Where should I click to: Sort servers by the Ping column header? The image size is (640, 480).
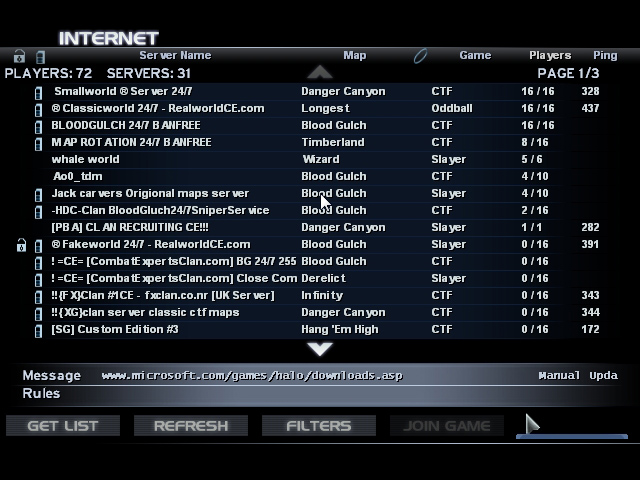[x=605, y=56]
